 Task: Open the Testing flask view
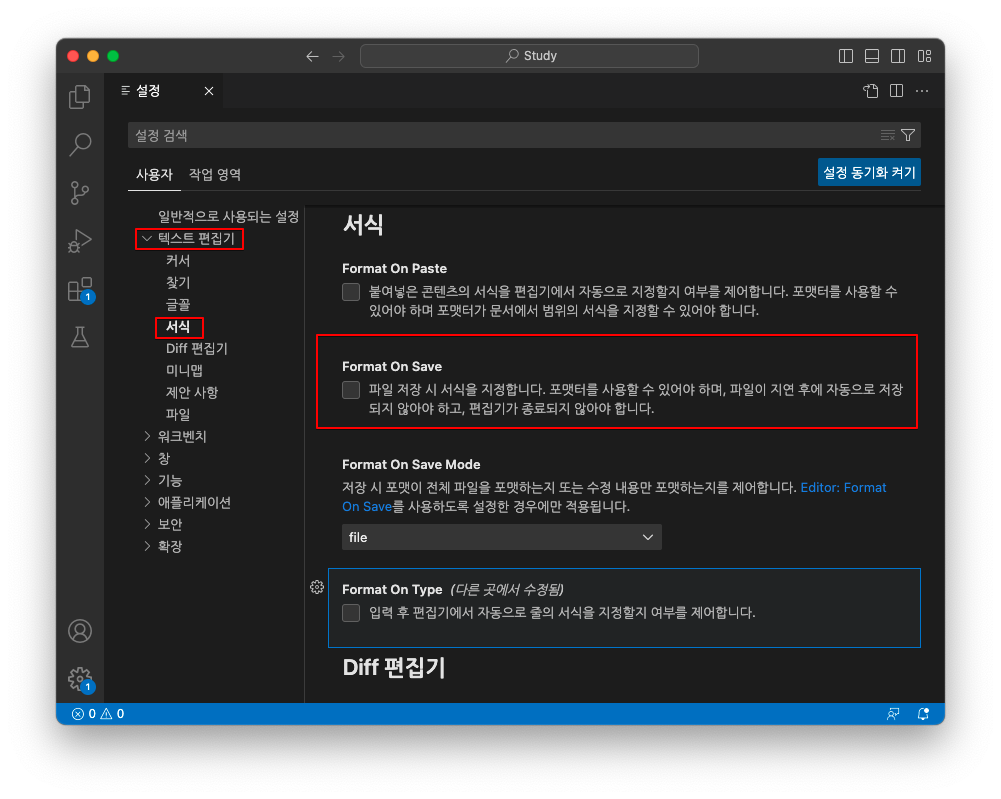pyautogui.click(x=80, y=337)
